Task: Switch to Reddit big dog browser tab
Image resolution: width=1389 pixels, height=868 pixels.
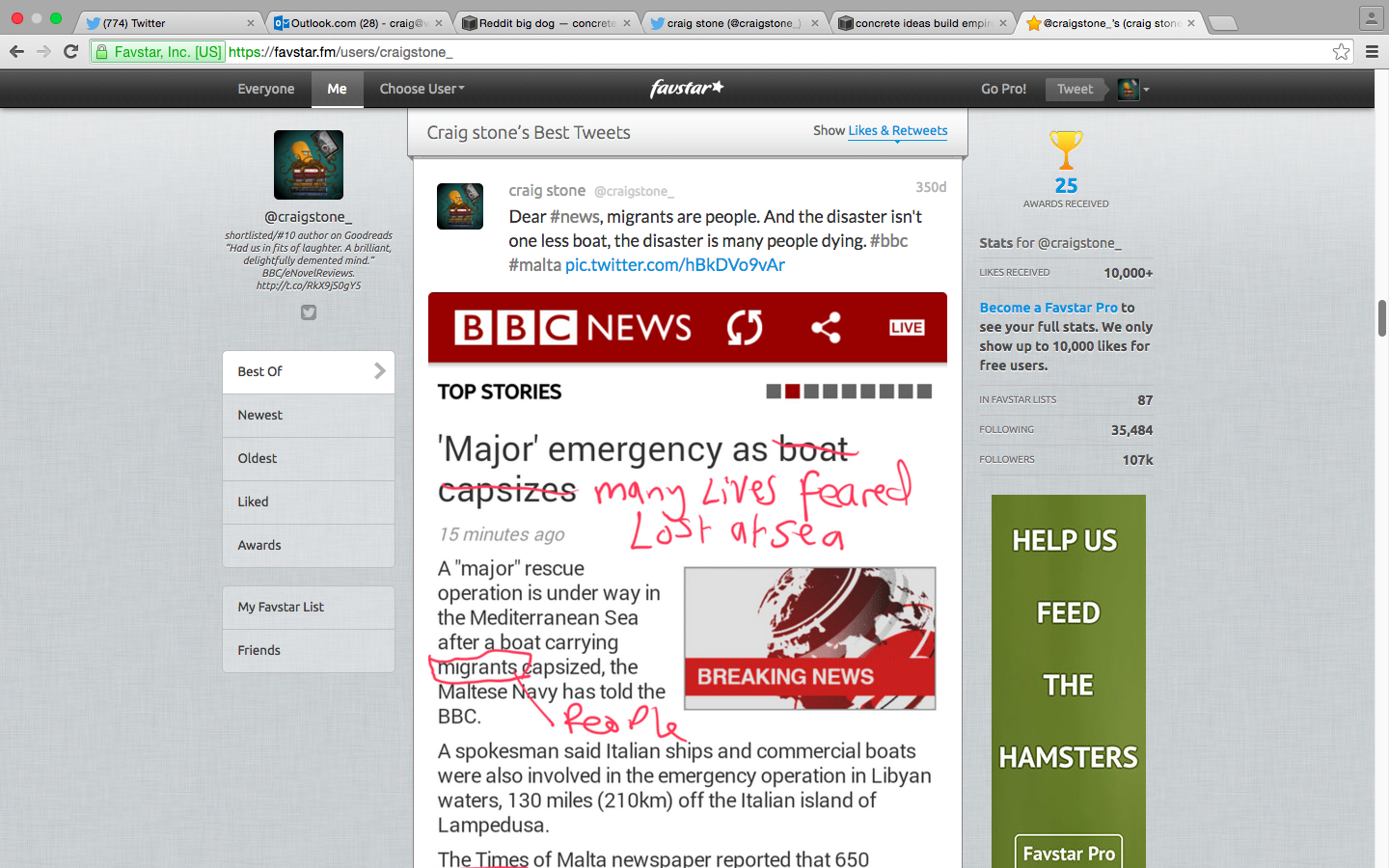Action: 546,22
